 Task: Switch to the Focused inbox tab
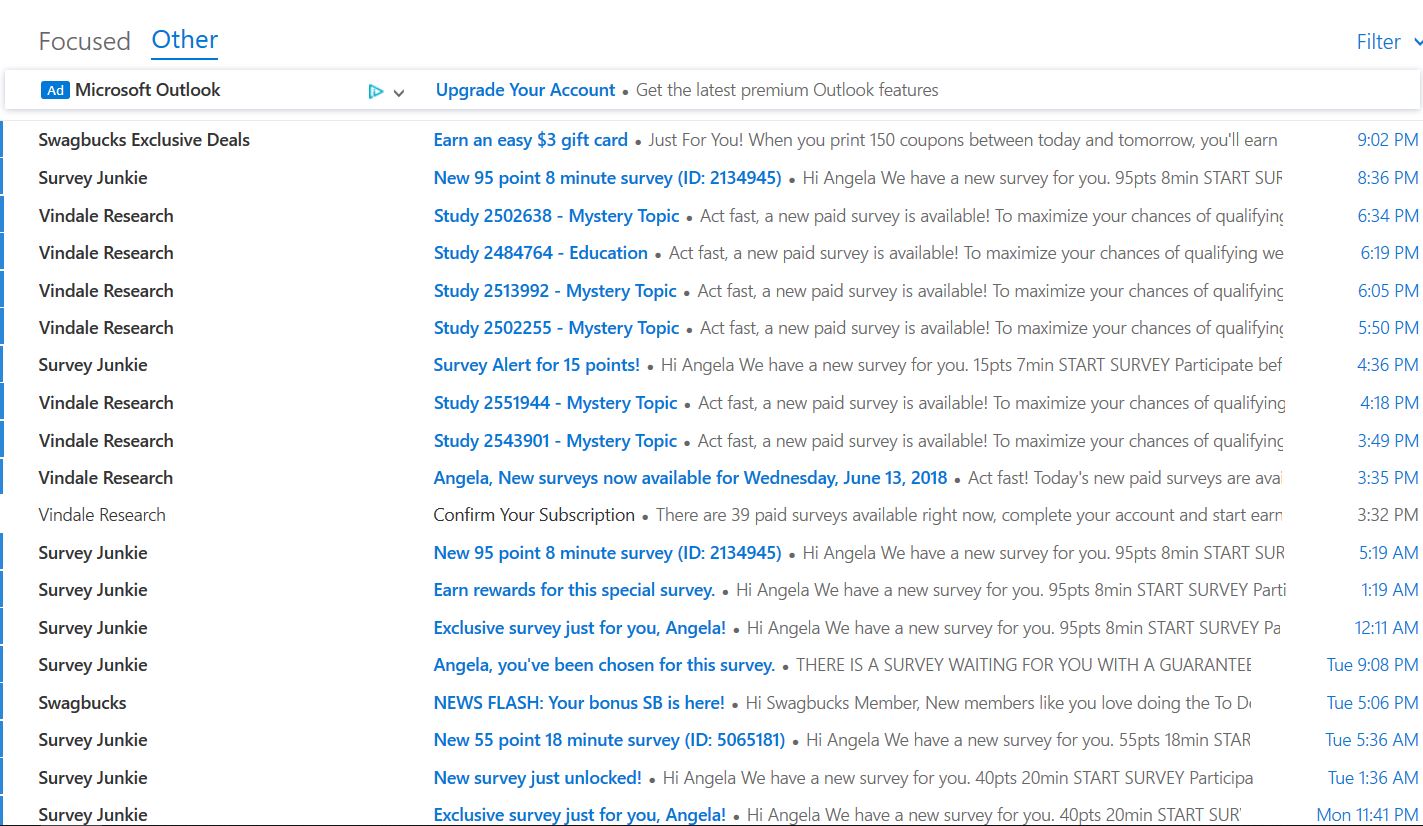pyautogui.click(x=84, y=41)
